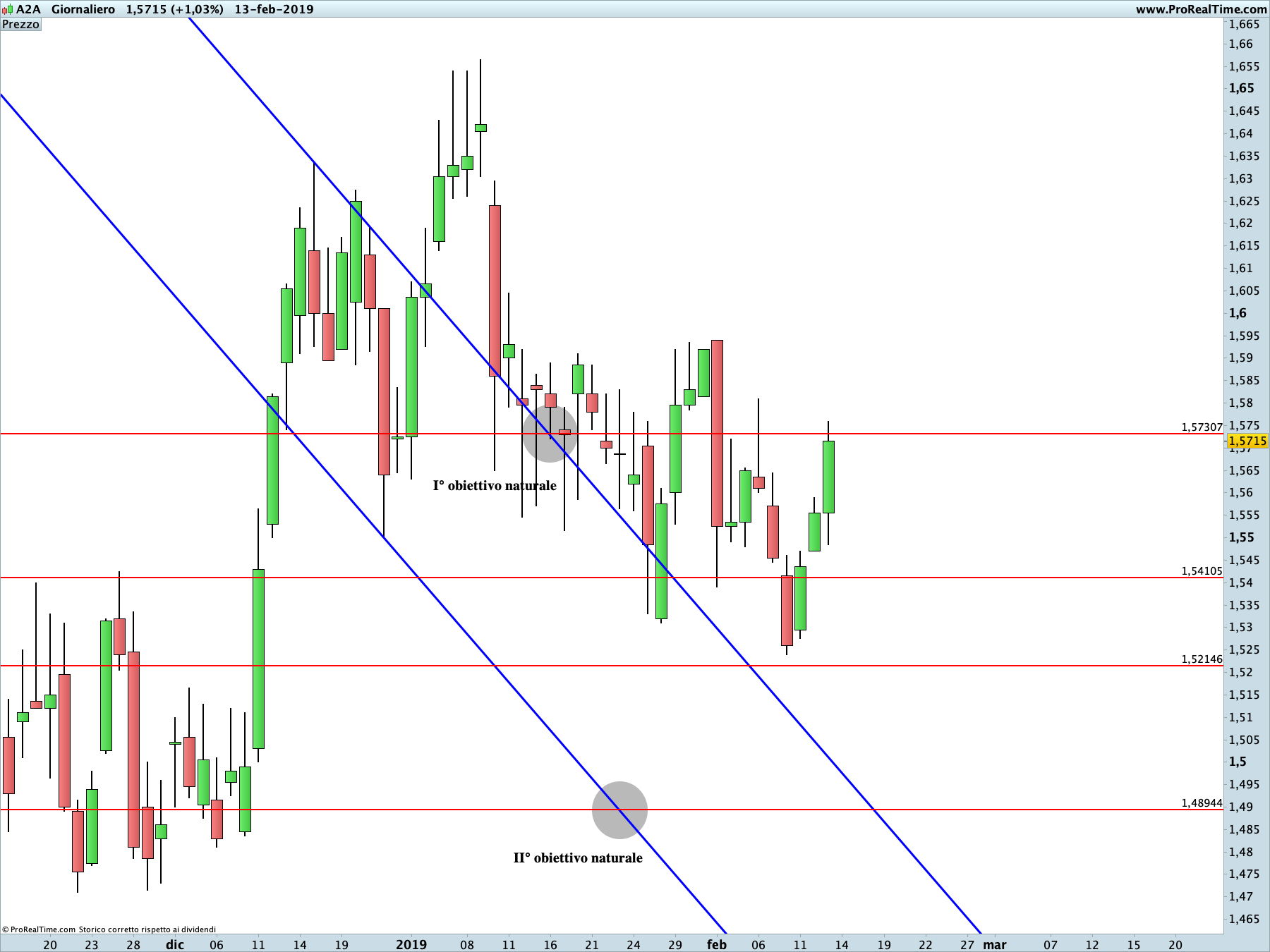
Task: Click the dic label on time axis
Action: pos(175,944)
